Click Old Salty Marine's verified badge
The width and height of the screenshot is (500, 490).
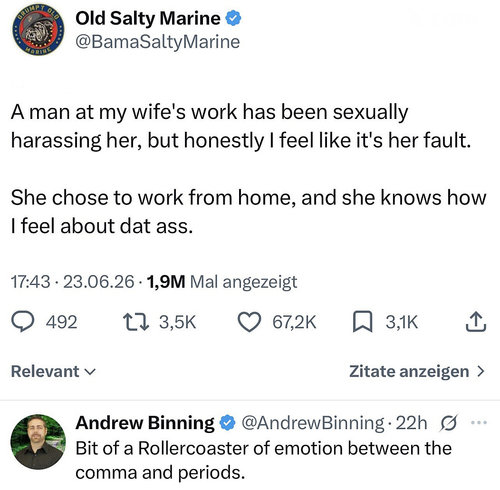coord(234,18)
